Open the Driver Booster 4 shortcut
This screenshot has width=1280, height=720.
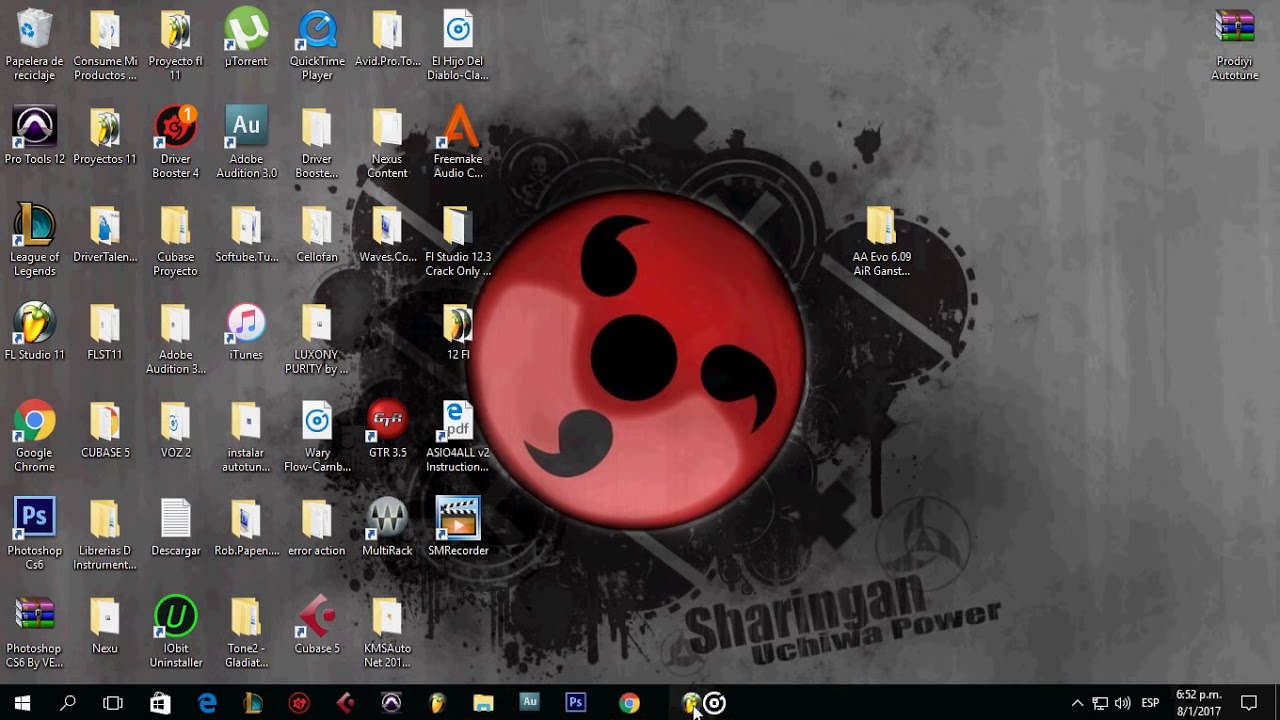tap(175, 143)
